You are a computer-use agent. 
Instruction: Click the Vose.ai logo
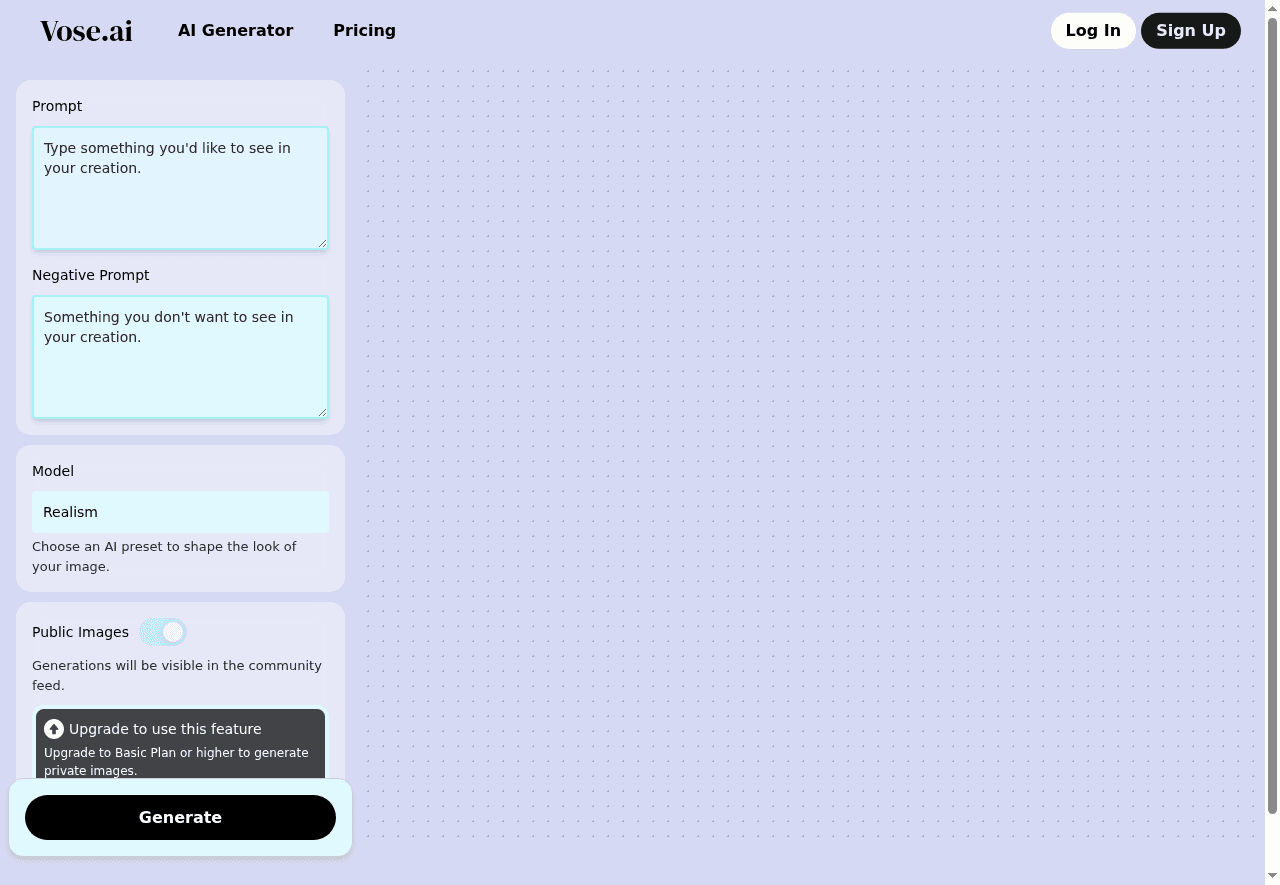coord(86,31)
